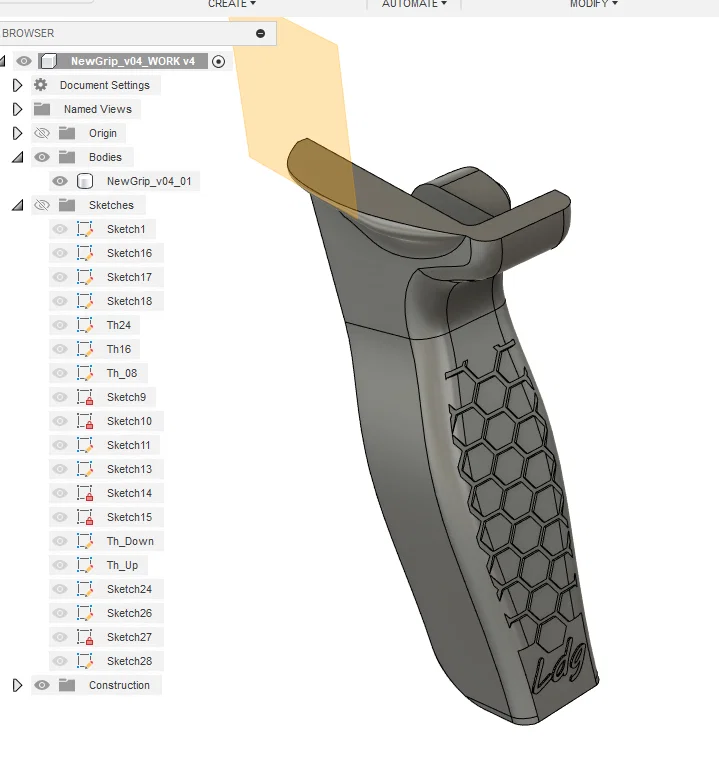The image size is (719, 765).
Task: Expand the Named Views node
Action: pos(17,109)
